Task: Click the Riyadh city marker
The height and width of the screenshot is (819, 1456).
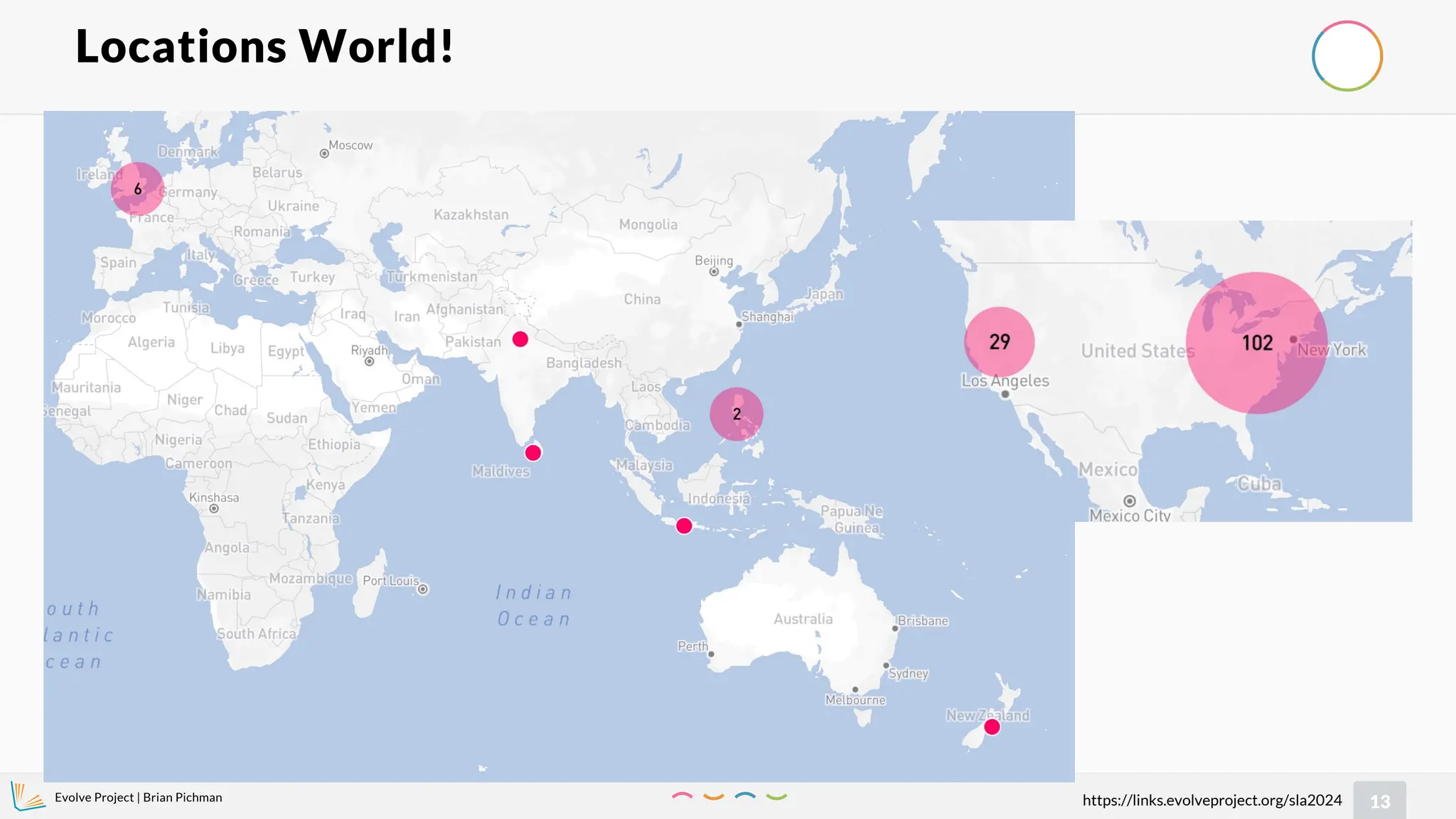Action: [x=369, y=361]
